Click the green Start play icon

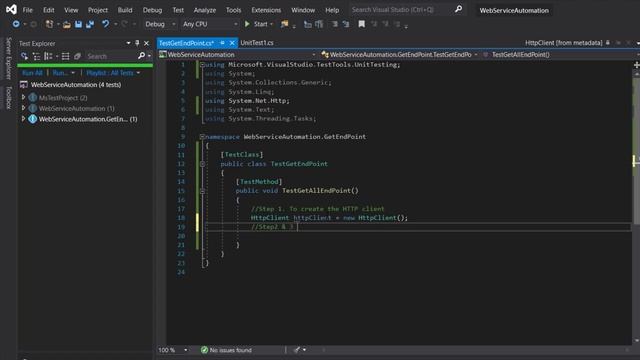(247, 24)
